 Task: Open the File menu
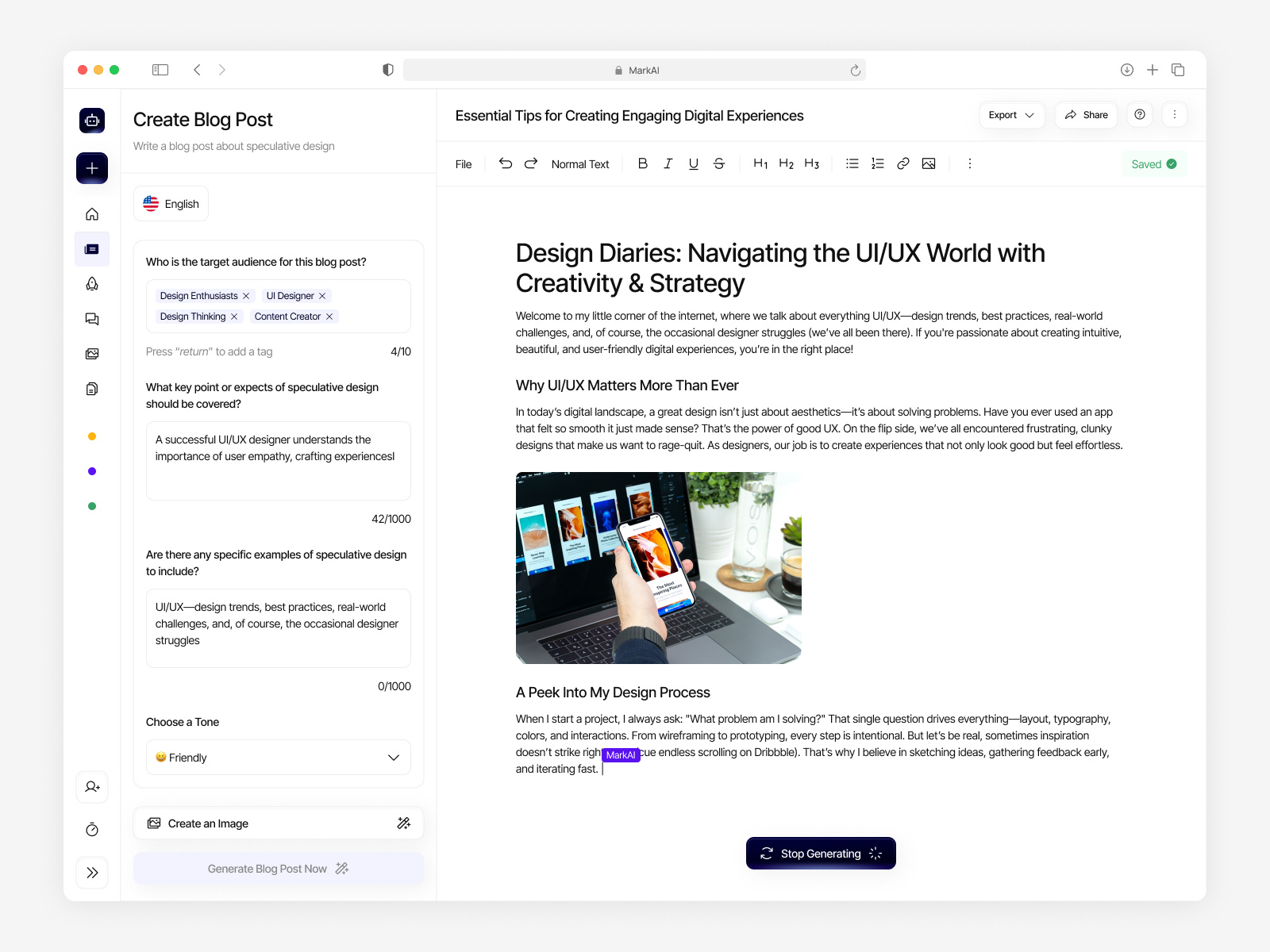coord(464,164)
